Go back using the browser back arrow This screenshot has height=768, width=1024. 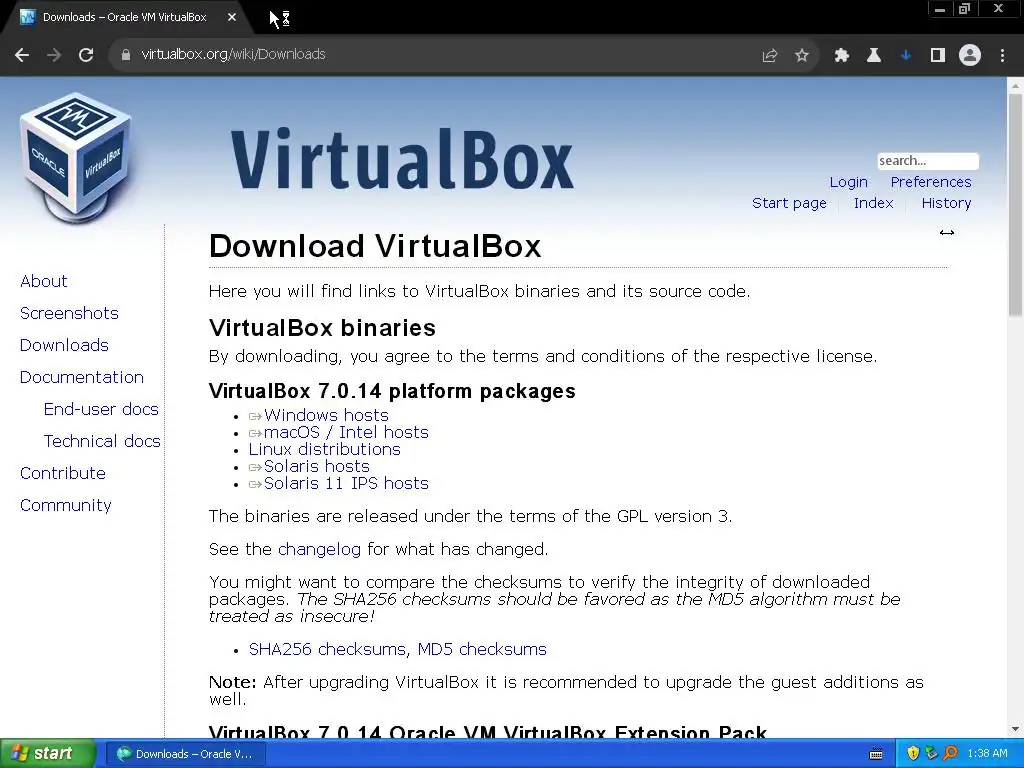[x=22, y=55]
